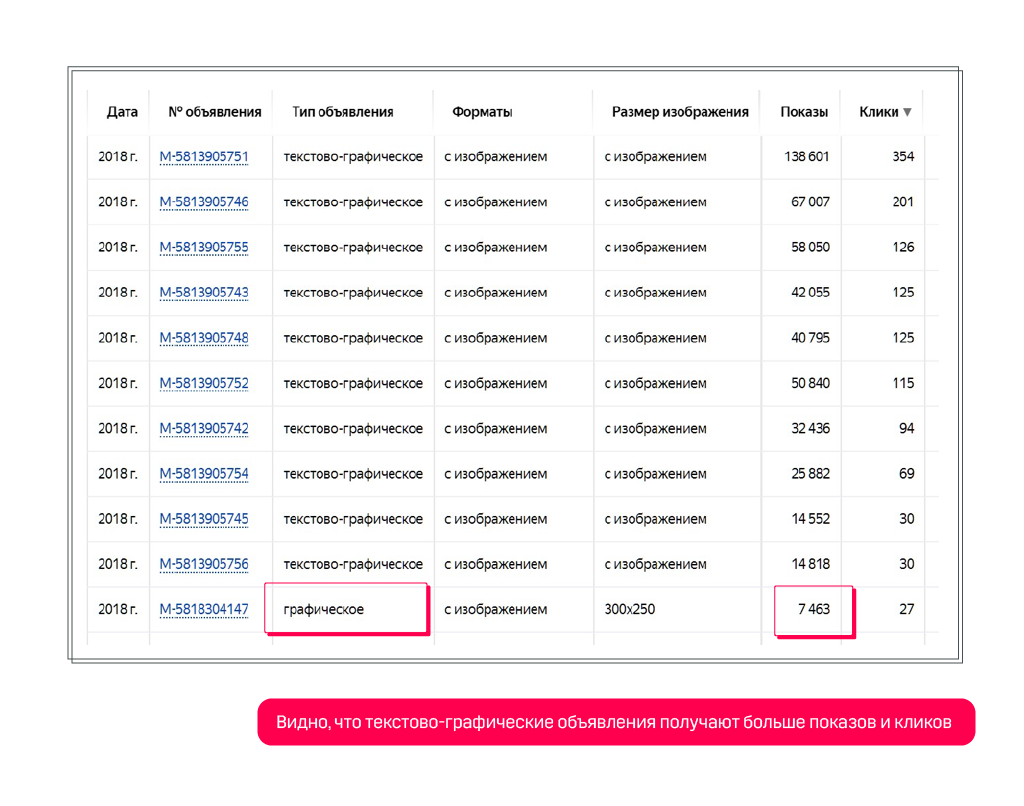The height and width of the screenshot is (806, 1024).
Task: Sort by the Показы column header
Action: (x=804, y=113)
